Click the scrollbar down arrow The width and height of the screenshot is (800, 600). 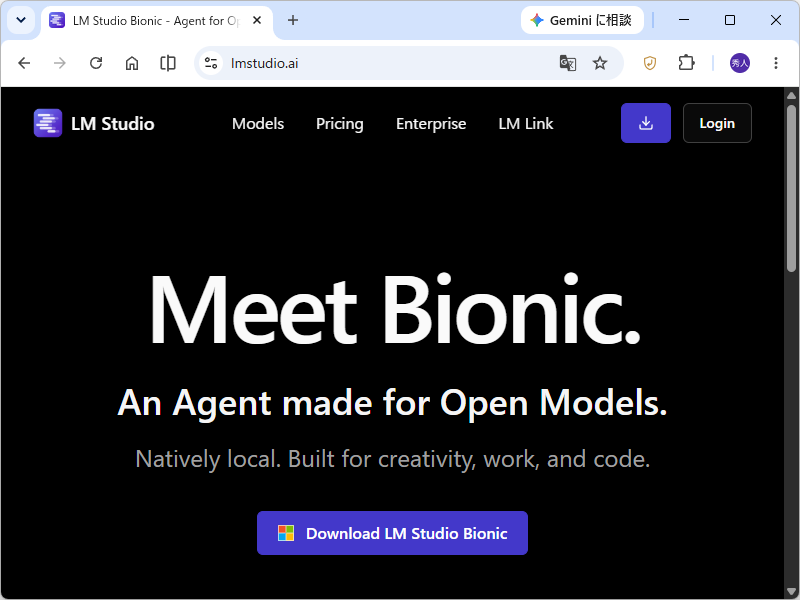pos(791,592)
